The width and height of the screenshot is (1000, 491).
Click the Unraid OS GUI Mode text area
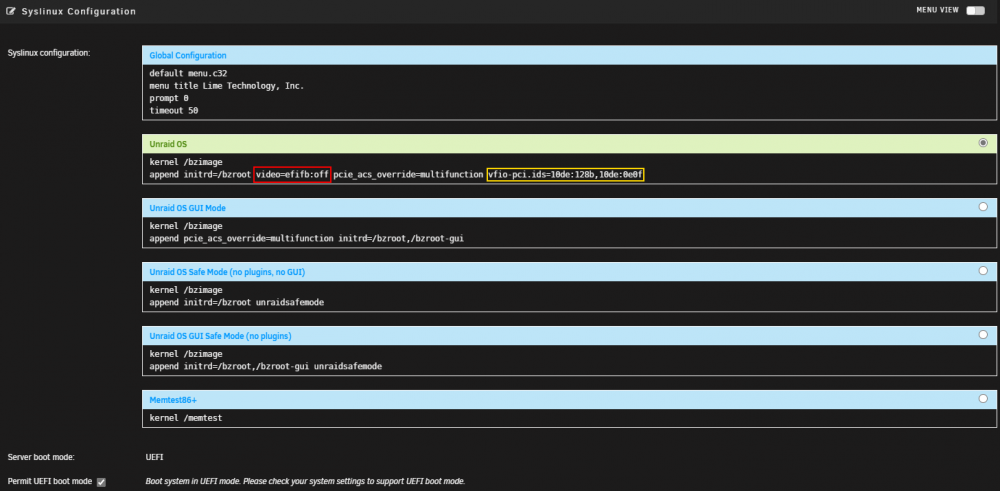click(569, 232)
